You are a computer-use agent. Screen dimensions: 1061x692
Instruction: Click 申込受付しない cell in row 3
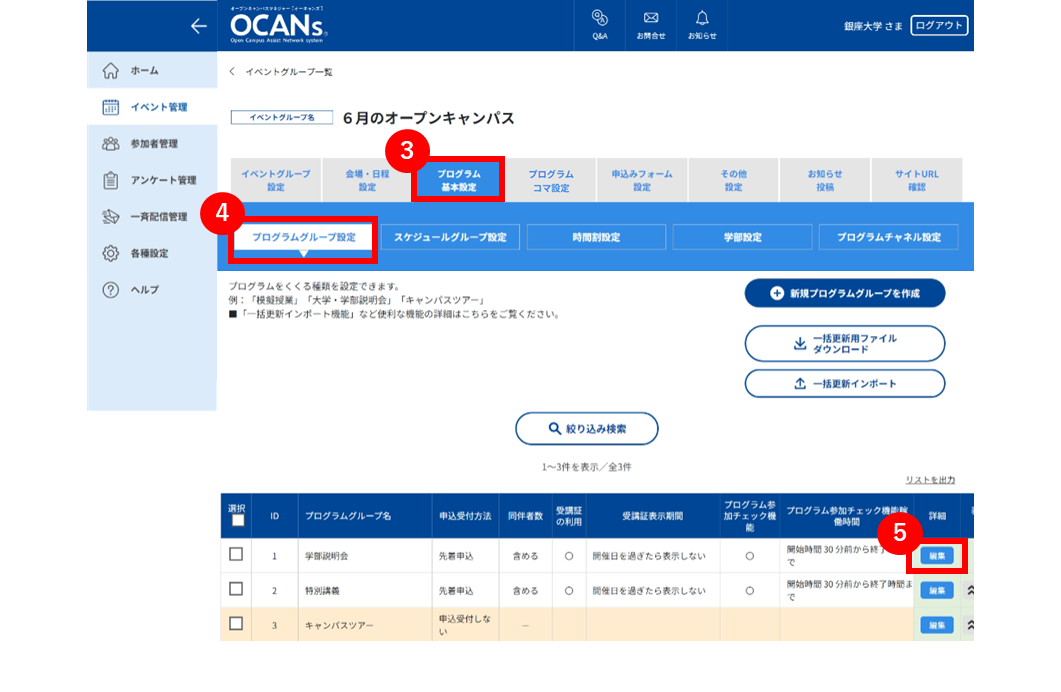click(x=464, y=625)
